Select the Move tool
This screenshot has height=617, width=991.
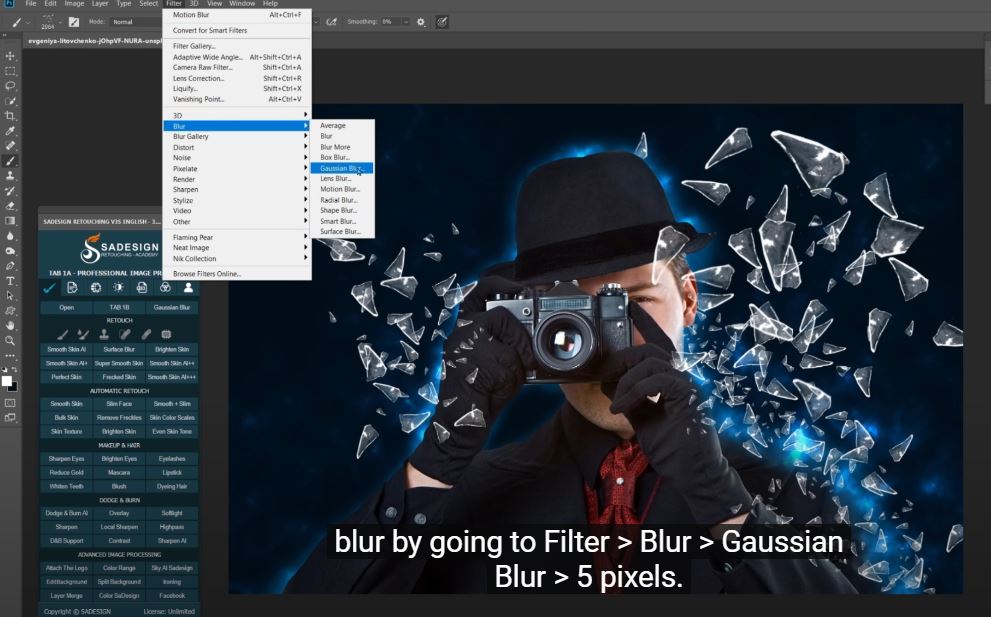[x=11, y=56]
